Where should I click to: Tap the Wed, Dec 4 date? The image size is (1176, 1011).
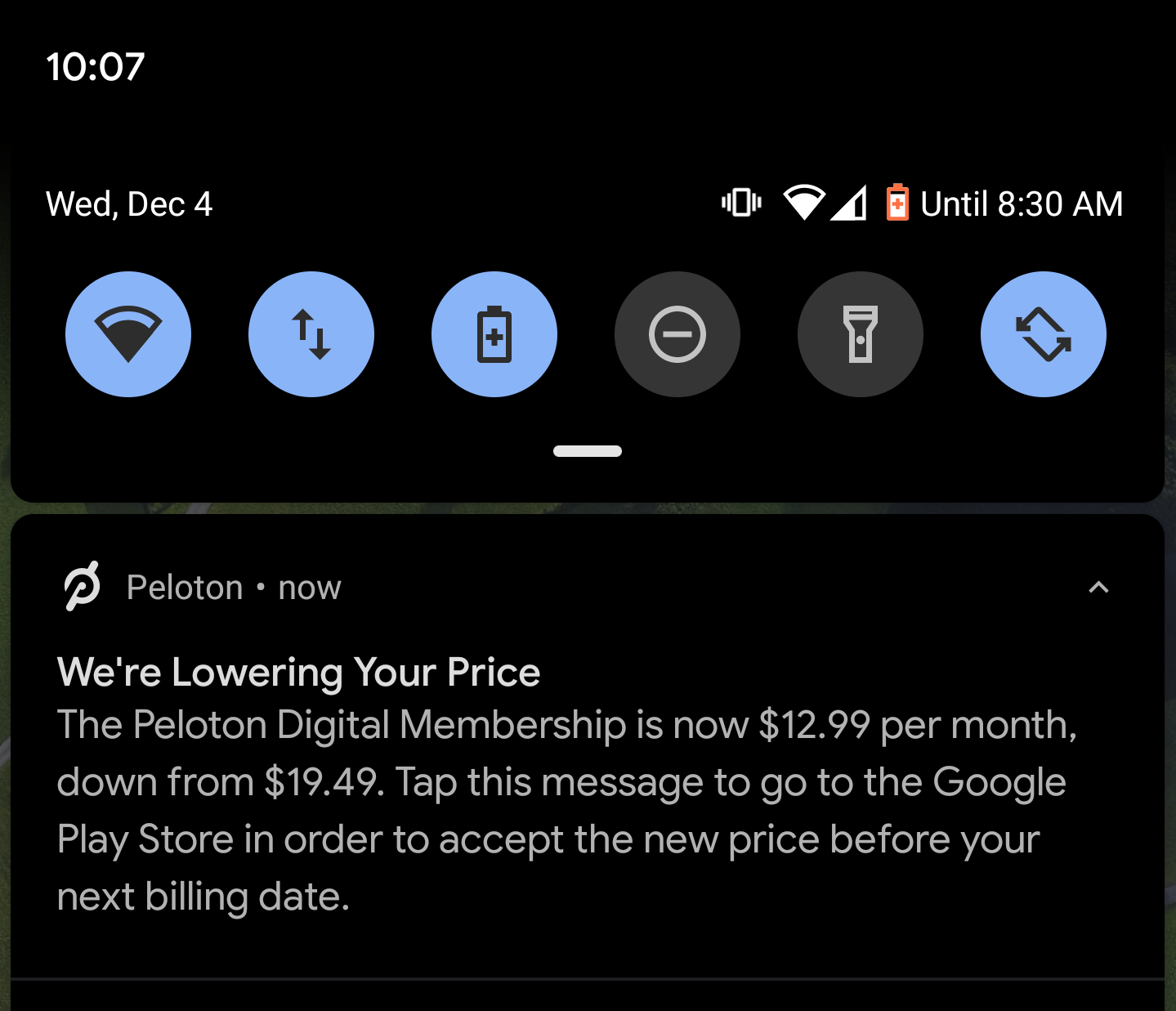pyautogui.click(x=129, y=204)
